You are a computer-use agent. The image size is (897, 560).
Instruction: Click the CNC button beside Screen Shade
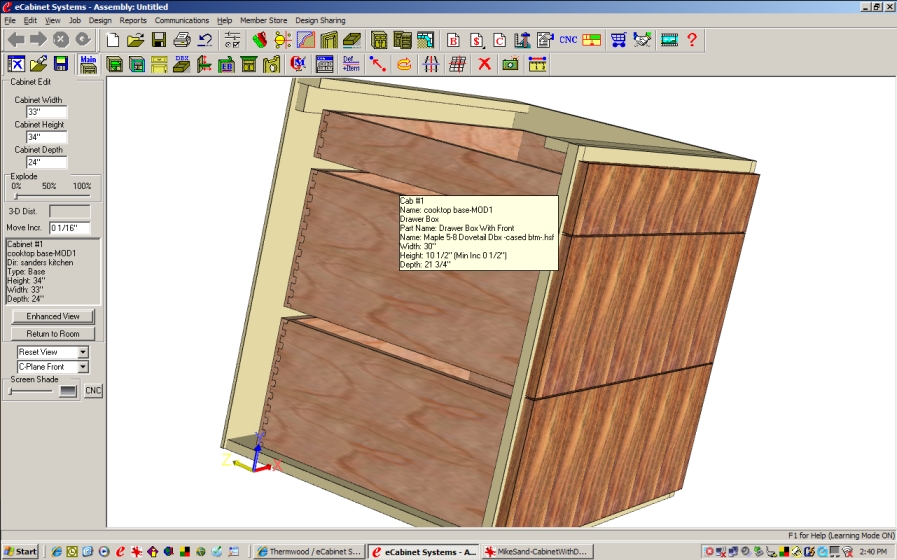click(93, 391)
